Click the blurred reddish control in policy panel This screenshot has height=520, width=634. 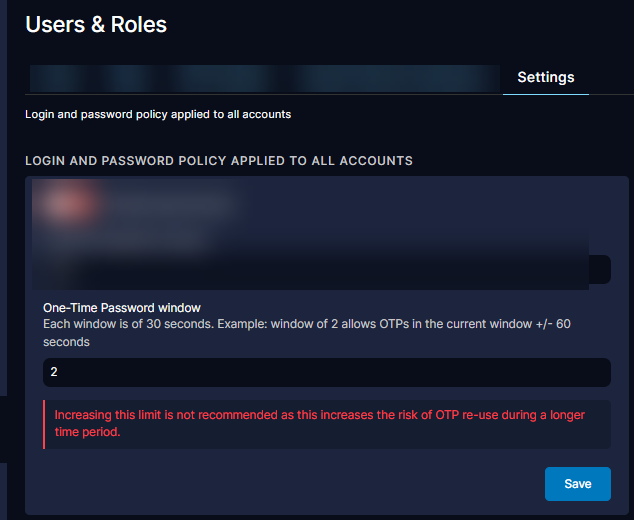tap(68, 205)
